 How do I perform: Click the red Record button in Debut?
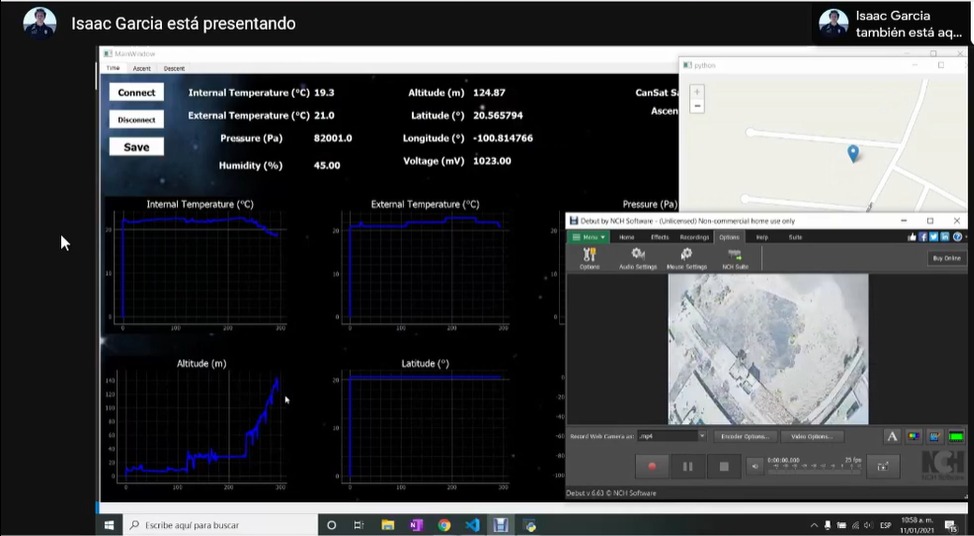point(652,466)
